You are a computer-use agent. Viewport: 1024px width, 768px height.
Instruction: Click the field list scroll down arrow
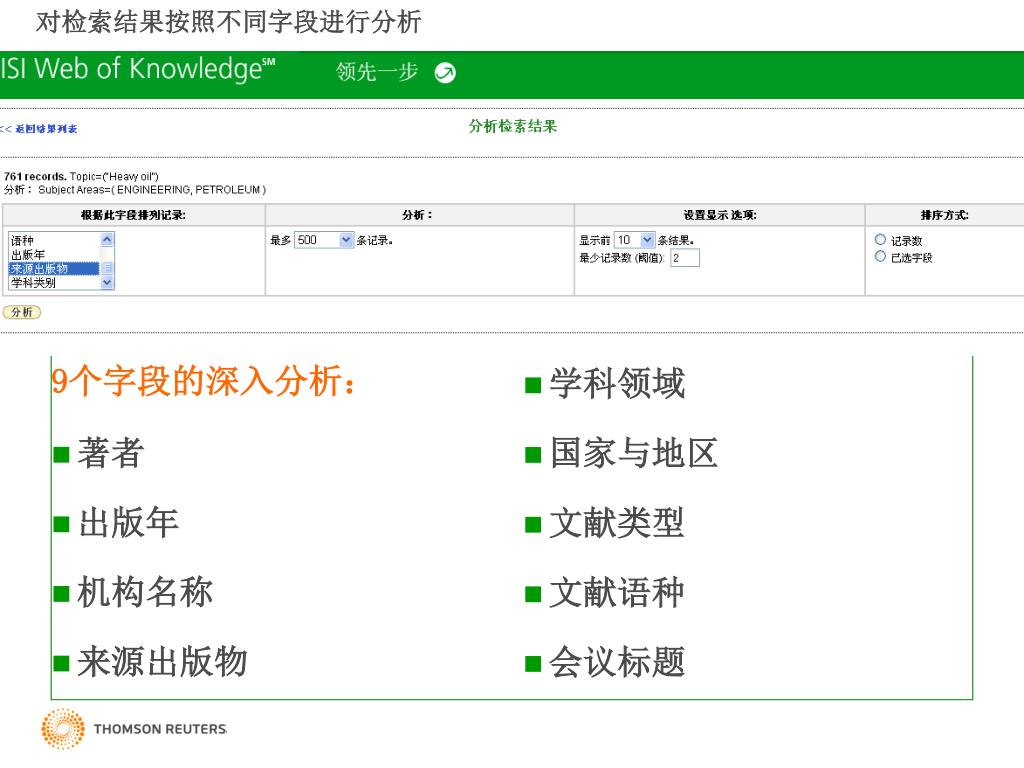click(107, 283)
